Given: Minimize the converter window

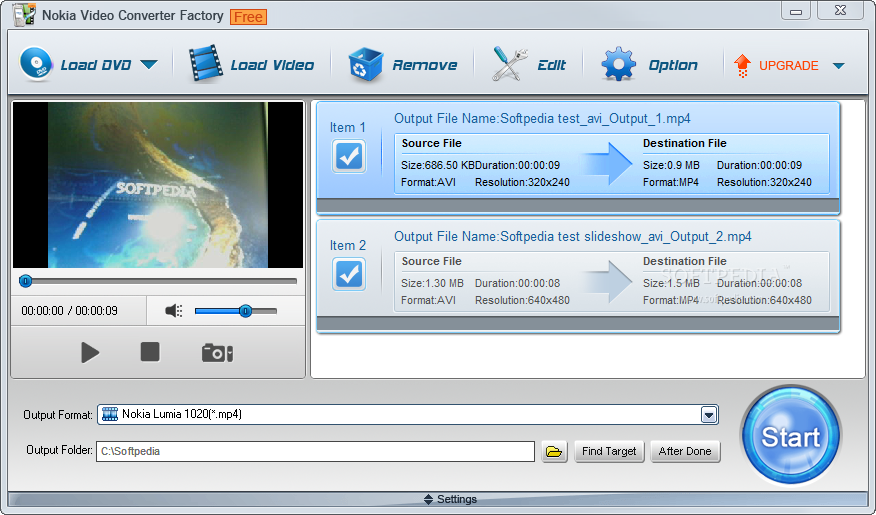Looking at the screenshot, I should click(x=796, y=11).
